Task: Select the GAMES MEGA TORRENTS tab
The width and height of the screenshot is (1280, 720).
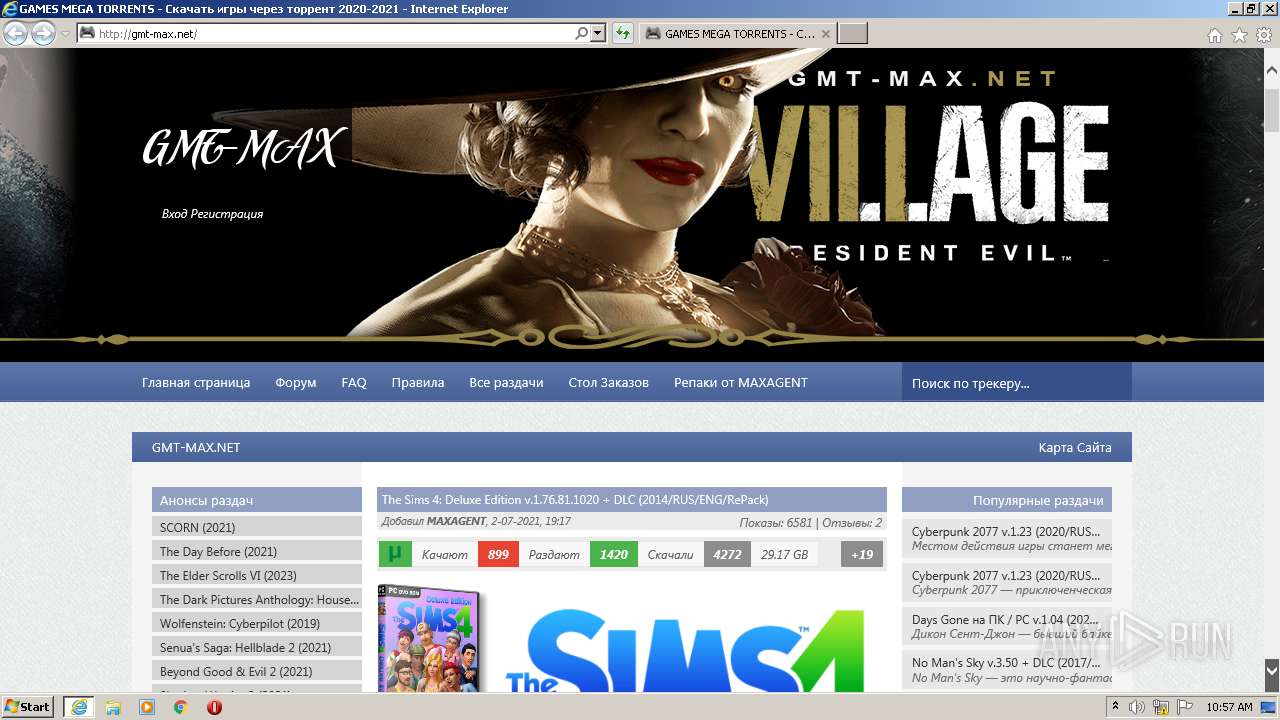Action: [x=736, y=33]
